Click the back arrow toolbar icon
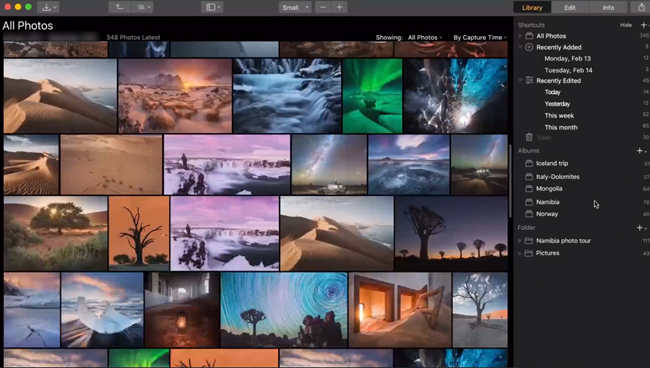 pyautogui.click(x=120, y=7)
